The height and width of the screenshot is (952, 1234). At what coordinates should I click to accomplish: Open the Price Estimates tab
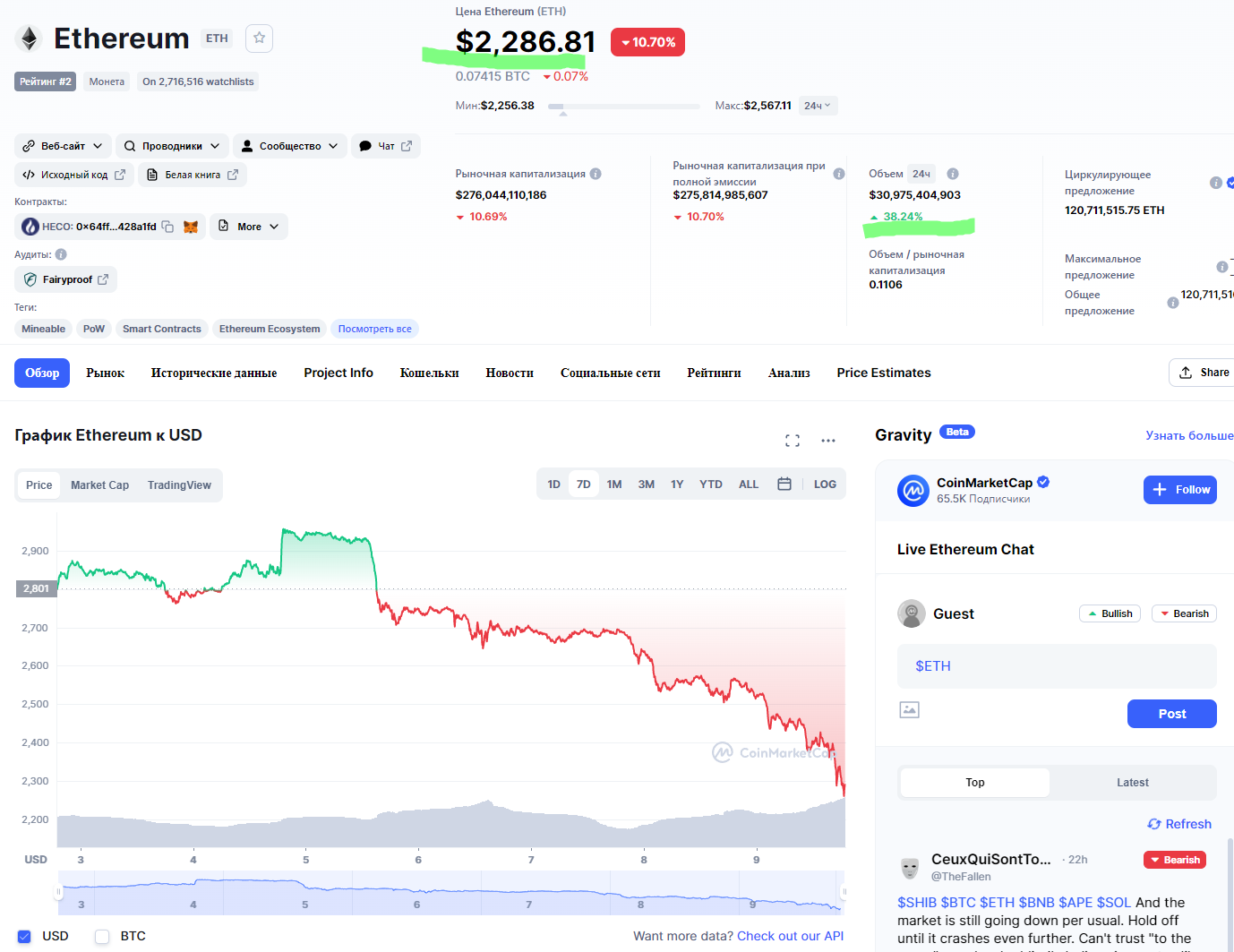pos(884,373)
